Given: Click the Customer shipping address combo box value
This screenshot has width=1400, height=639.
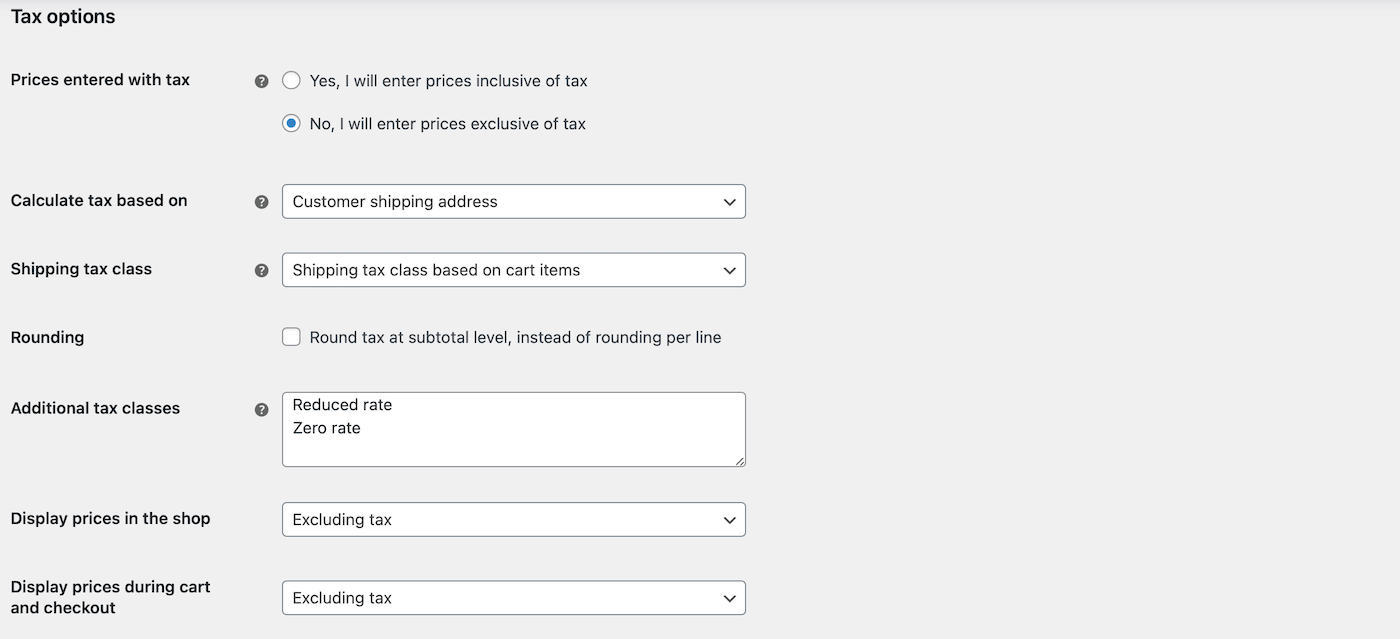Looking at the screenshot, I should click(394, 201).
